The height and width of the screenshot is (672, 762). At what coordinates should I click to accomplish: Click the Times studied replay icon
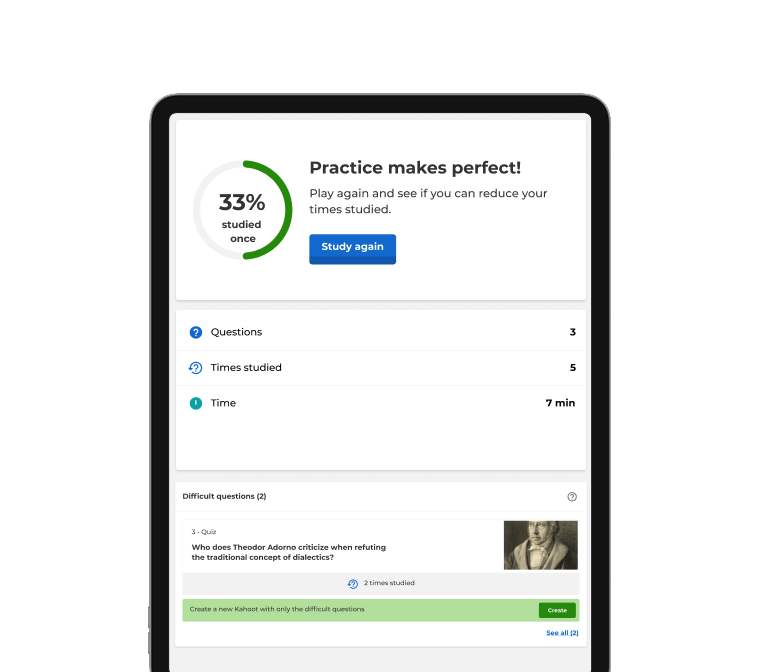click(195, 368)
